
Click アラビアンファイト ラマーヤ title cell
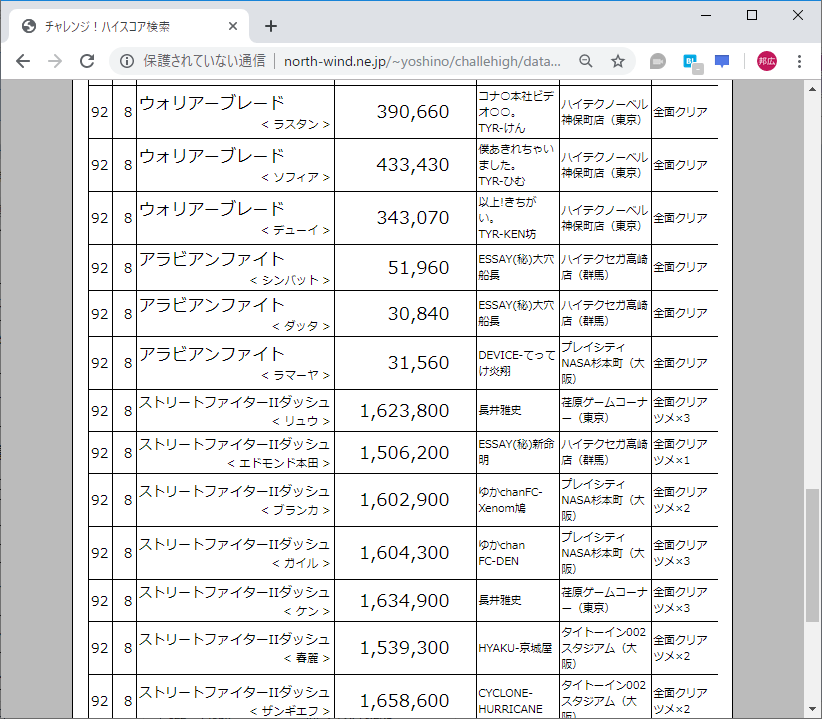pyautogui.click(x=235, y=363)
